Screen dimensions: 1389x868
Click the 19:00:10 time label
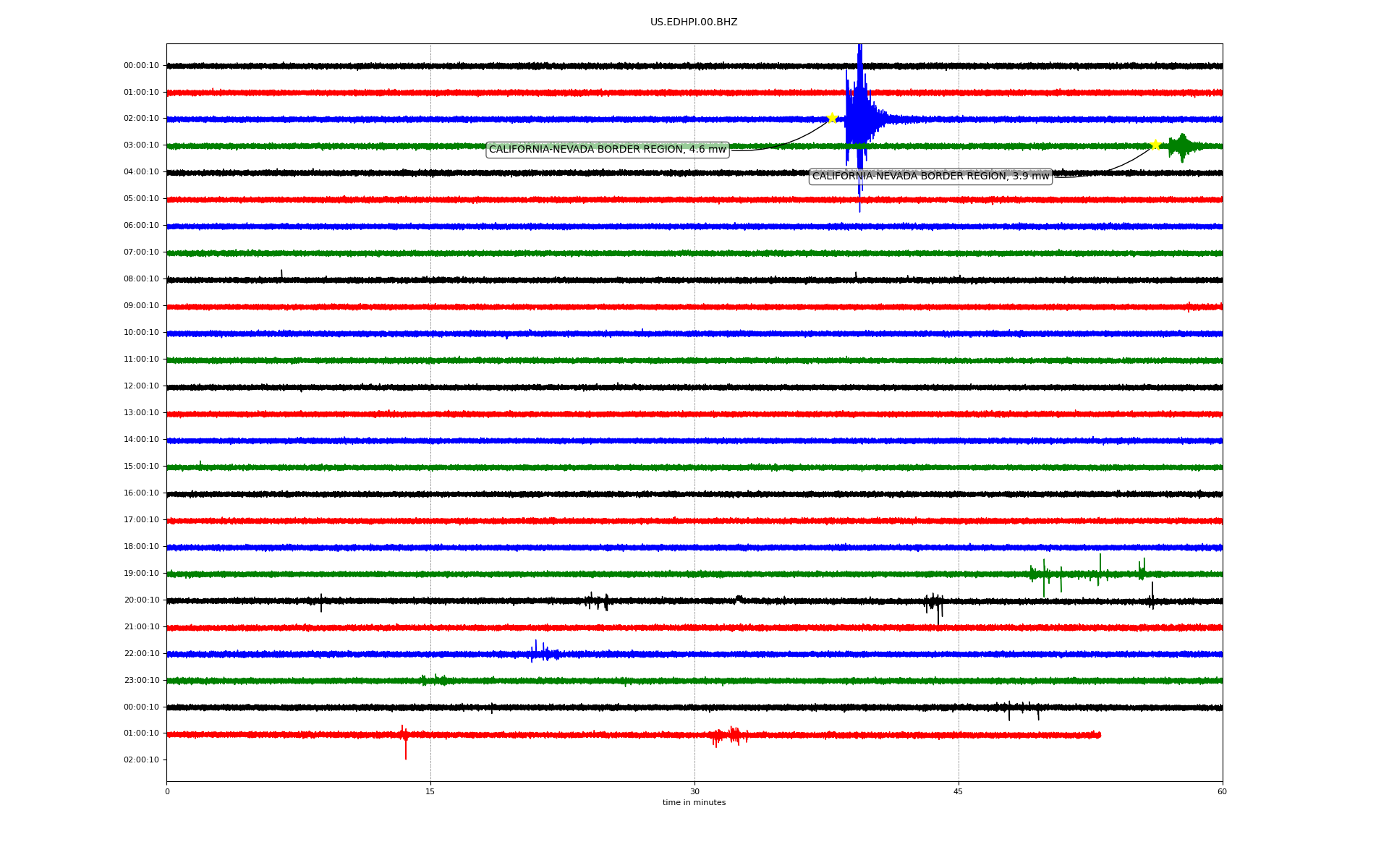tap(141, 574)
